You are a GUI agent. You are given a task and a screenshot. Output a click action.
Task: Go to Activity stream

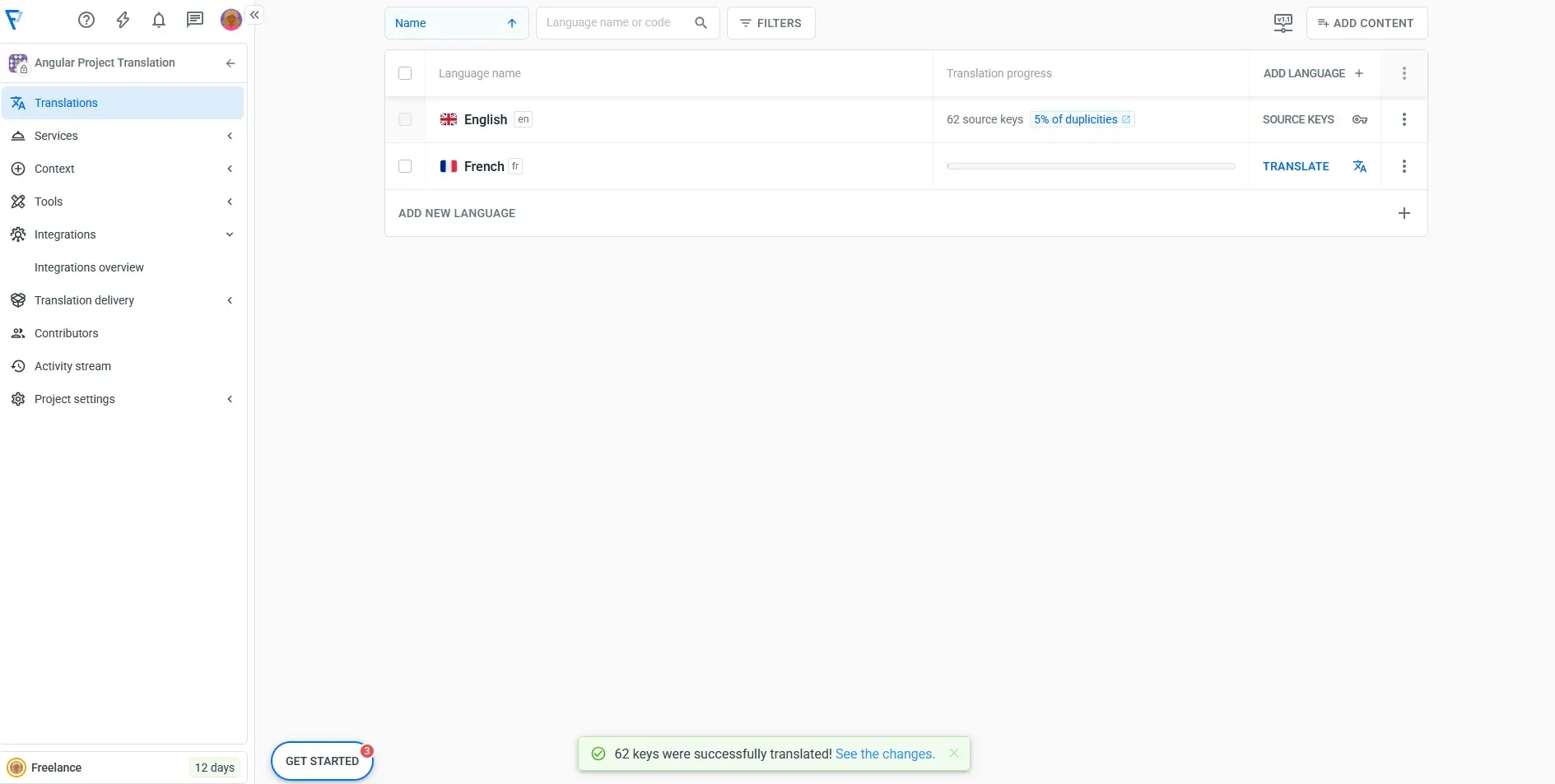coord(72,366)
